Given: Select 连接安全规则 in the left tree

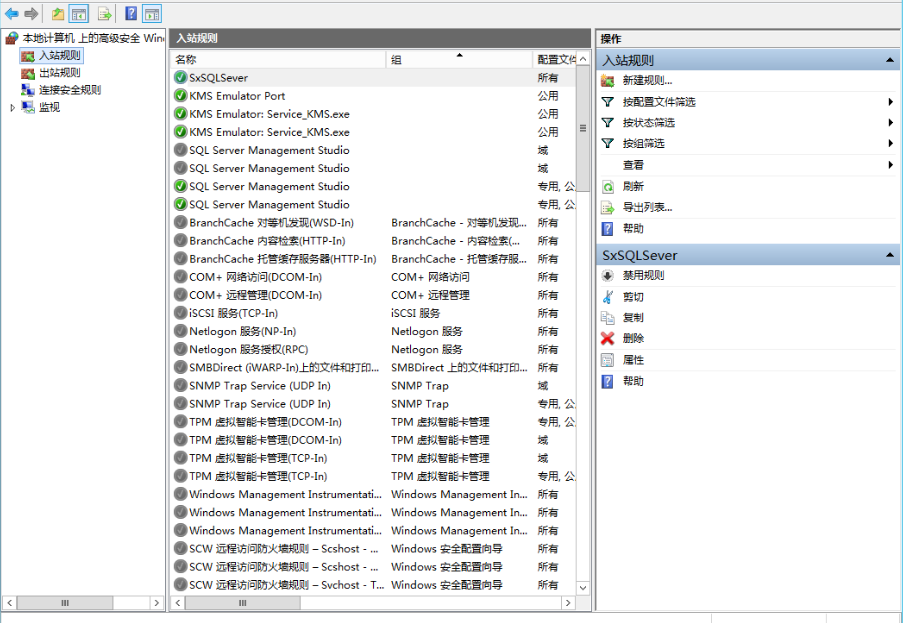Looking at the screenshot, I should point(70,90).
